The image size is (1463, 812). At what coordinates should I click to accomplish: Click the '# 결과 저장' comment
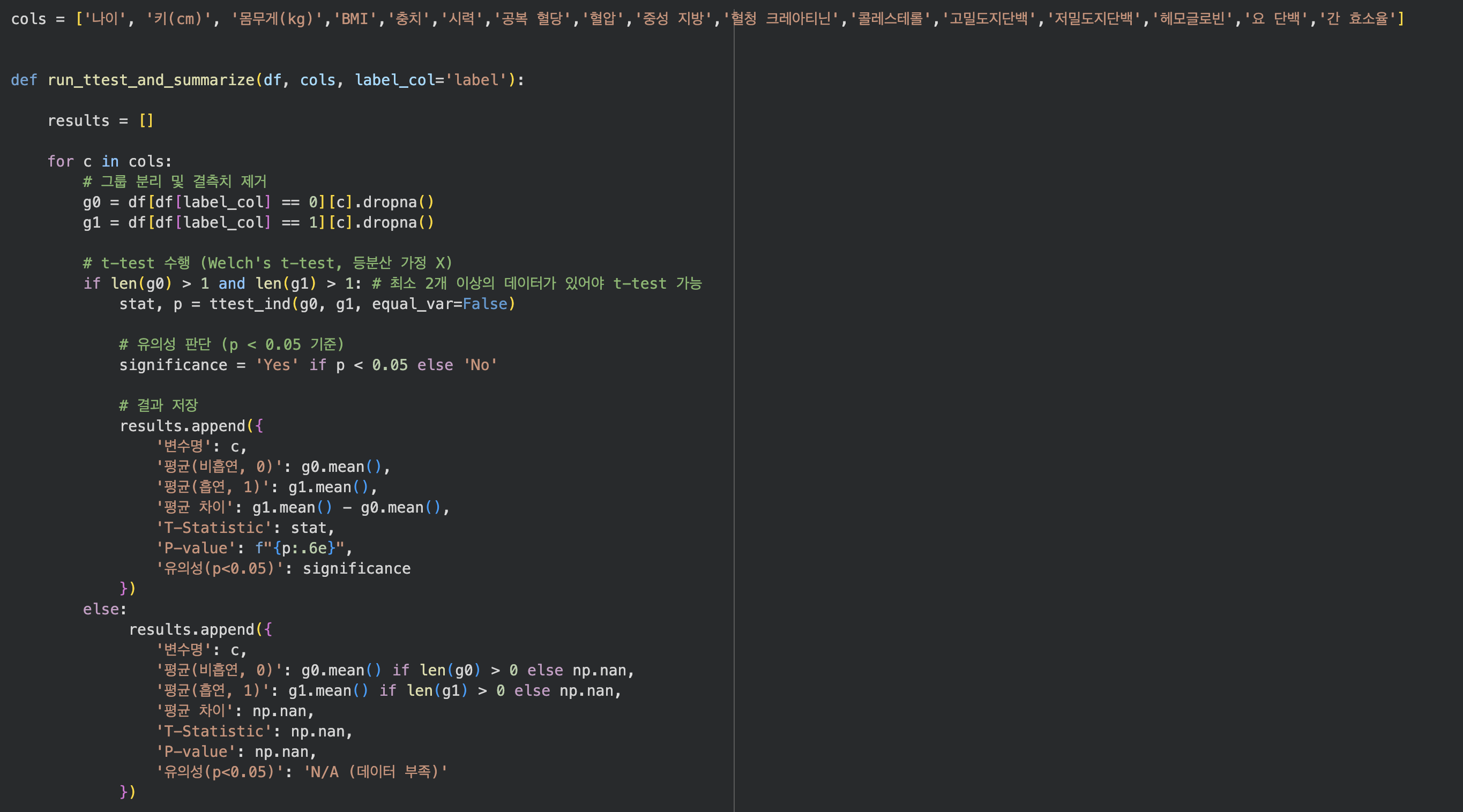pyautogui.click(x=159, y=405)
